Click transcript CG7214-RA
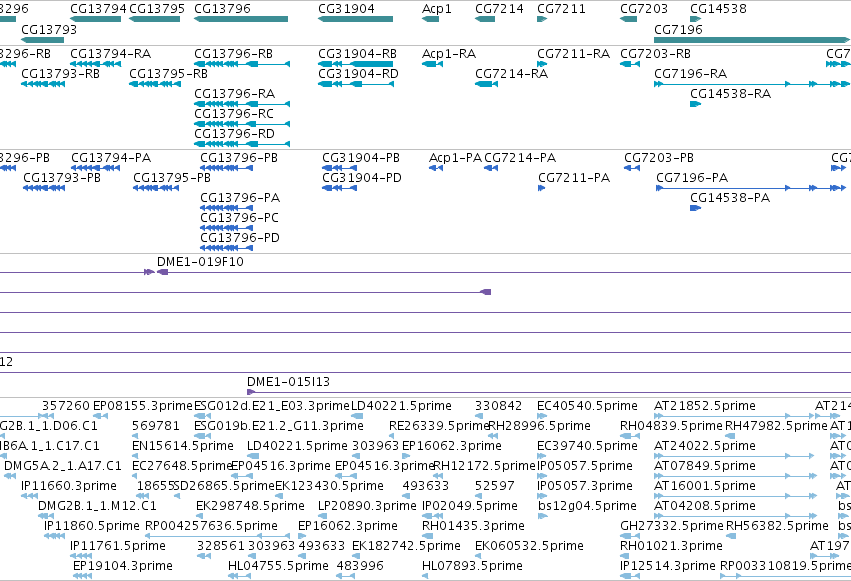Screen dimensions: 851x581 [x=511, y=74]
